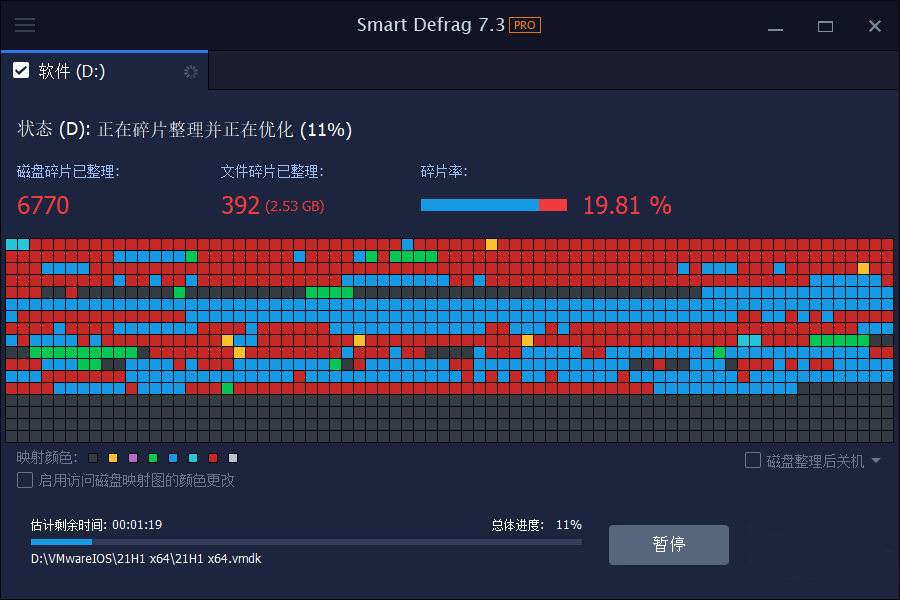The height and width of the screenshot is (600, 900).
Task: Click the Smart Defrag PRO badge
Action: click(x=525, y=25)
